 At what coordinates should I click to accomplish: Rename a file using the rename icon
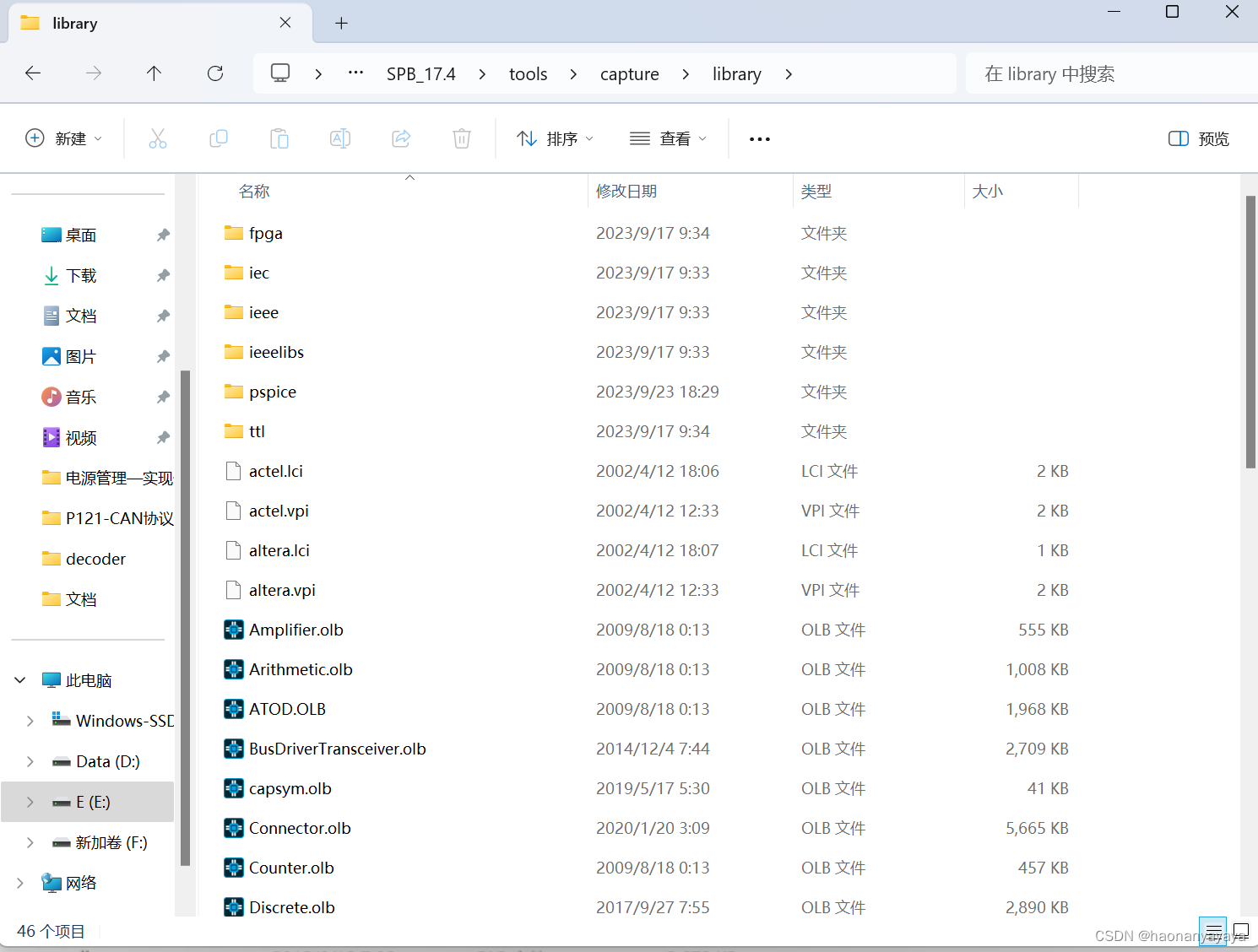tap(340, 138)
